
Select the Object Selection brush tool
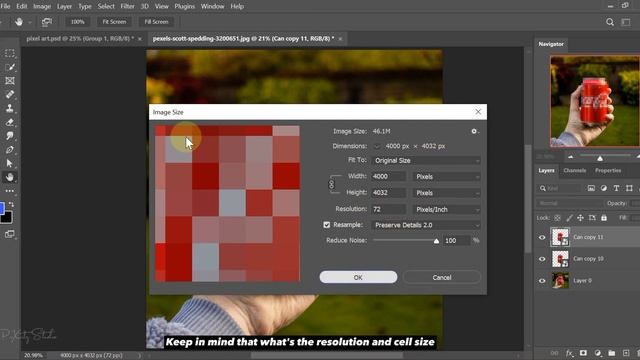tap(10, 67)
